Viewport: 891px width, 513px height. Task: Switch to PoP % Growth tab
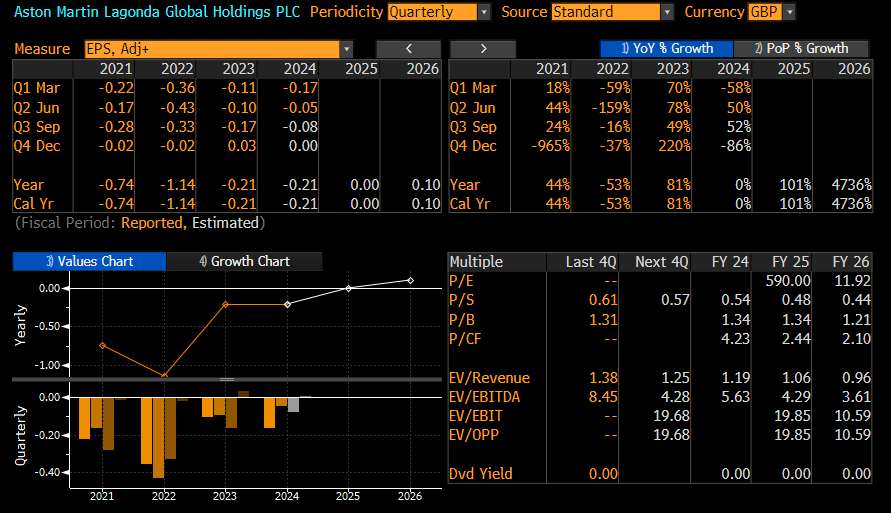point(801,49)
